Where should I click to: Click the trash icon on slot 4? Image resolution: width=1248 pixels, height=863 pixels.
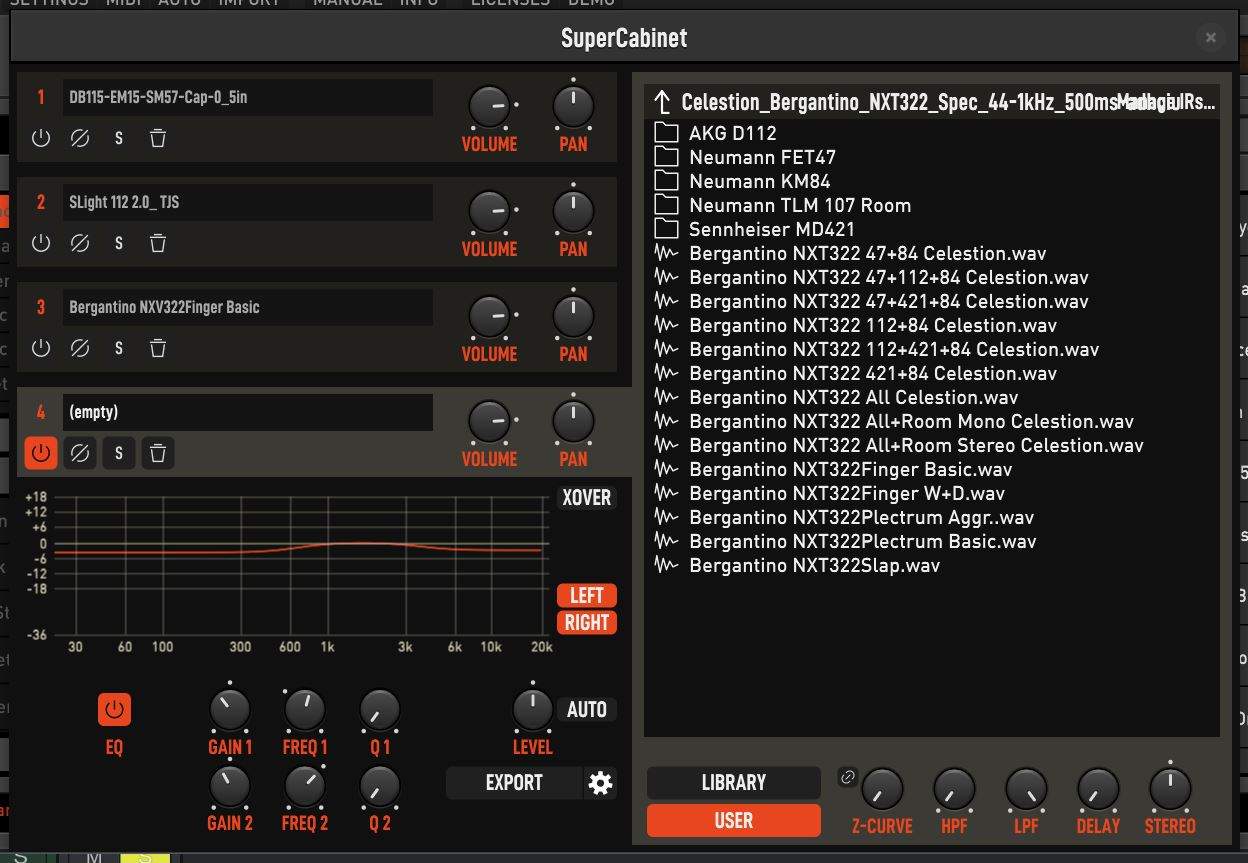point(158,453)
